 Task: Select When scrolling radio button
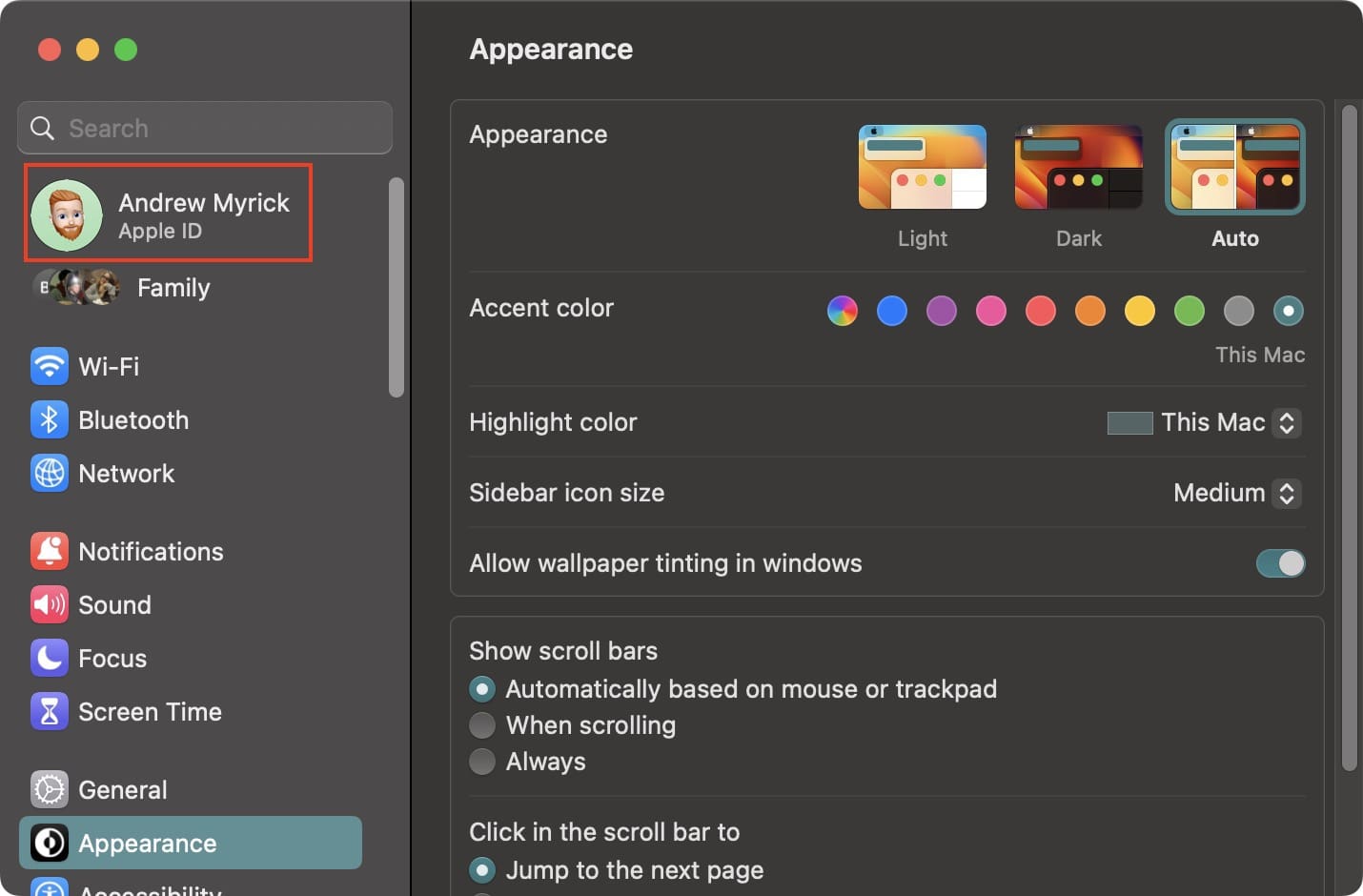[x=482, y=725]
